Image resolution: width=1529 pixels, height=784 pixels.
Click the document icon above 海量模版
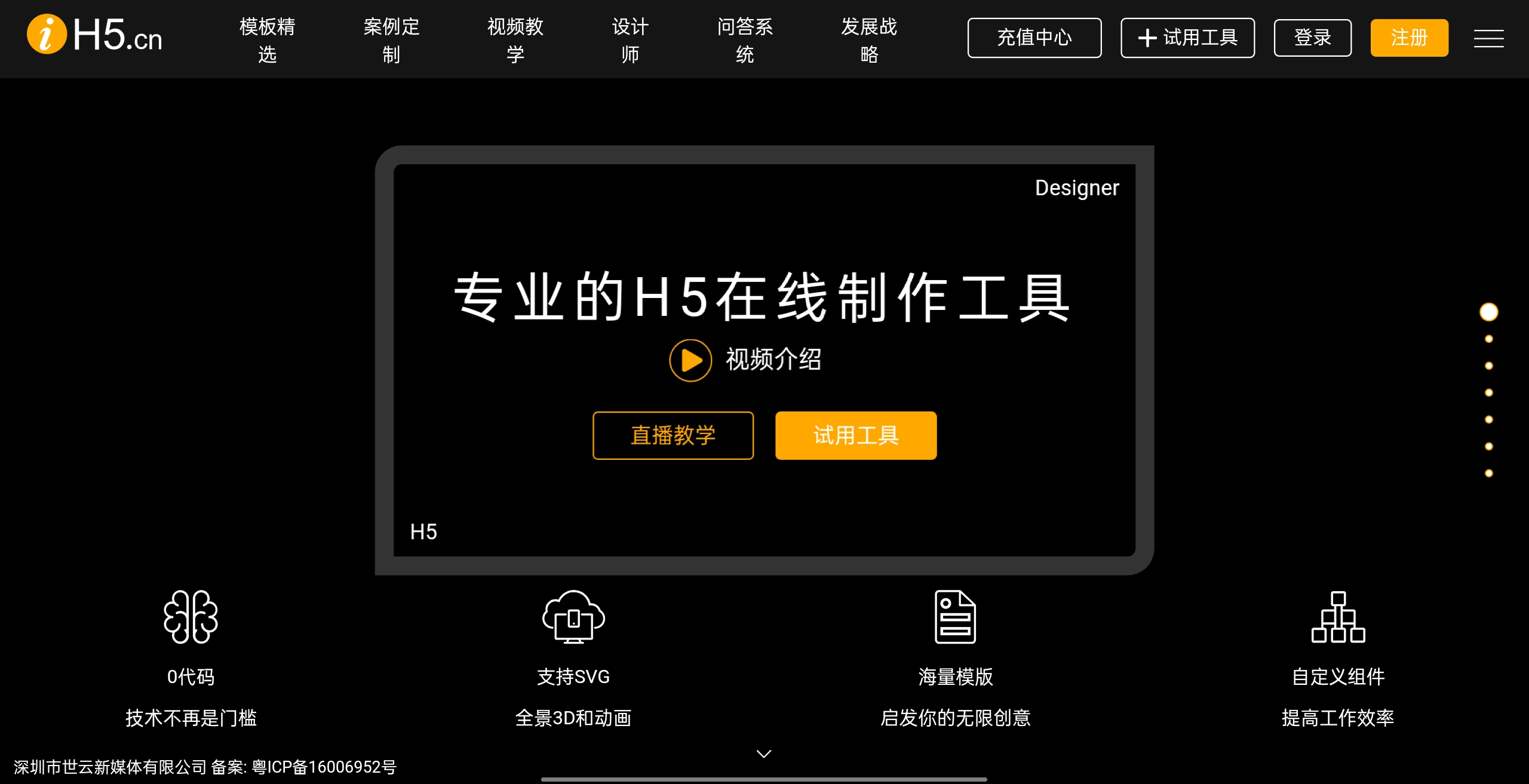955,617
